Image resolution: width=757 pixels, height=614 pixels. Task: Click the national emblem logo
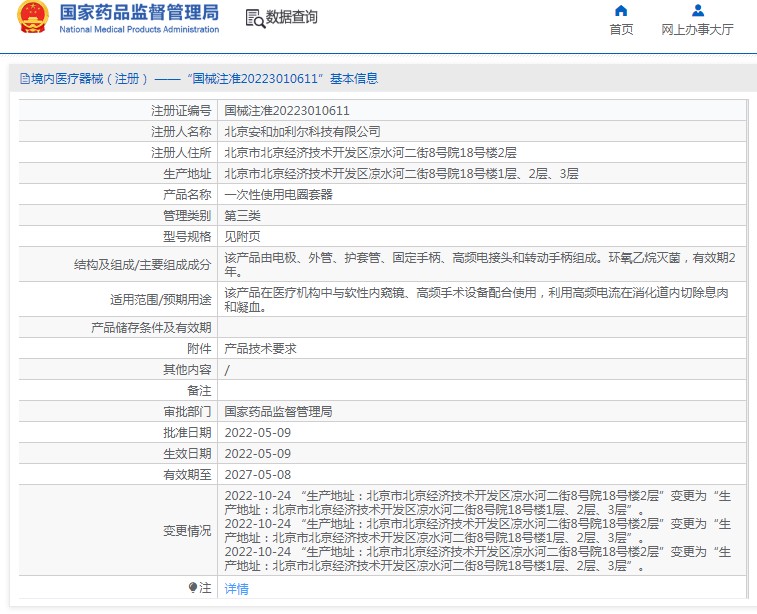click(32, 18)
